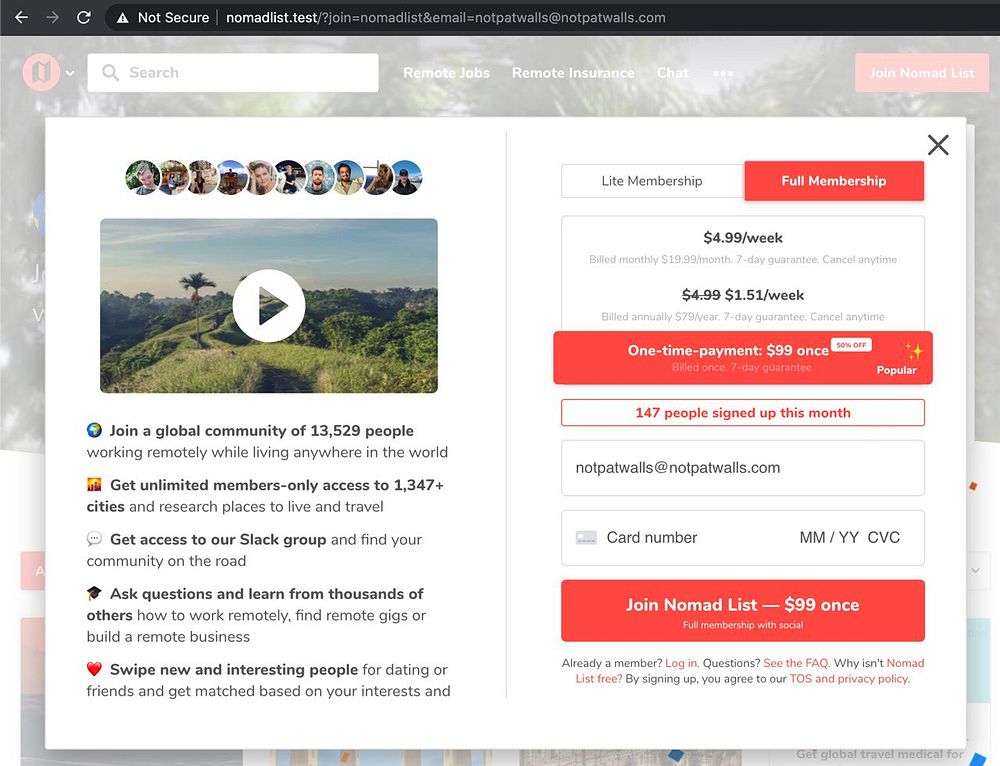Viewport: 1000px width, 766px height.
Task: Open Remote Insurance in the nav bar
Action: pos(573,73)
